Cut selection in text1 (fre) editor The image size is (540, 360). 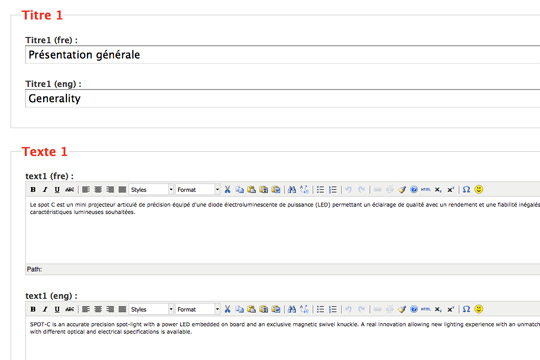point(227,189)
